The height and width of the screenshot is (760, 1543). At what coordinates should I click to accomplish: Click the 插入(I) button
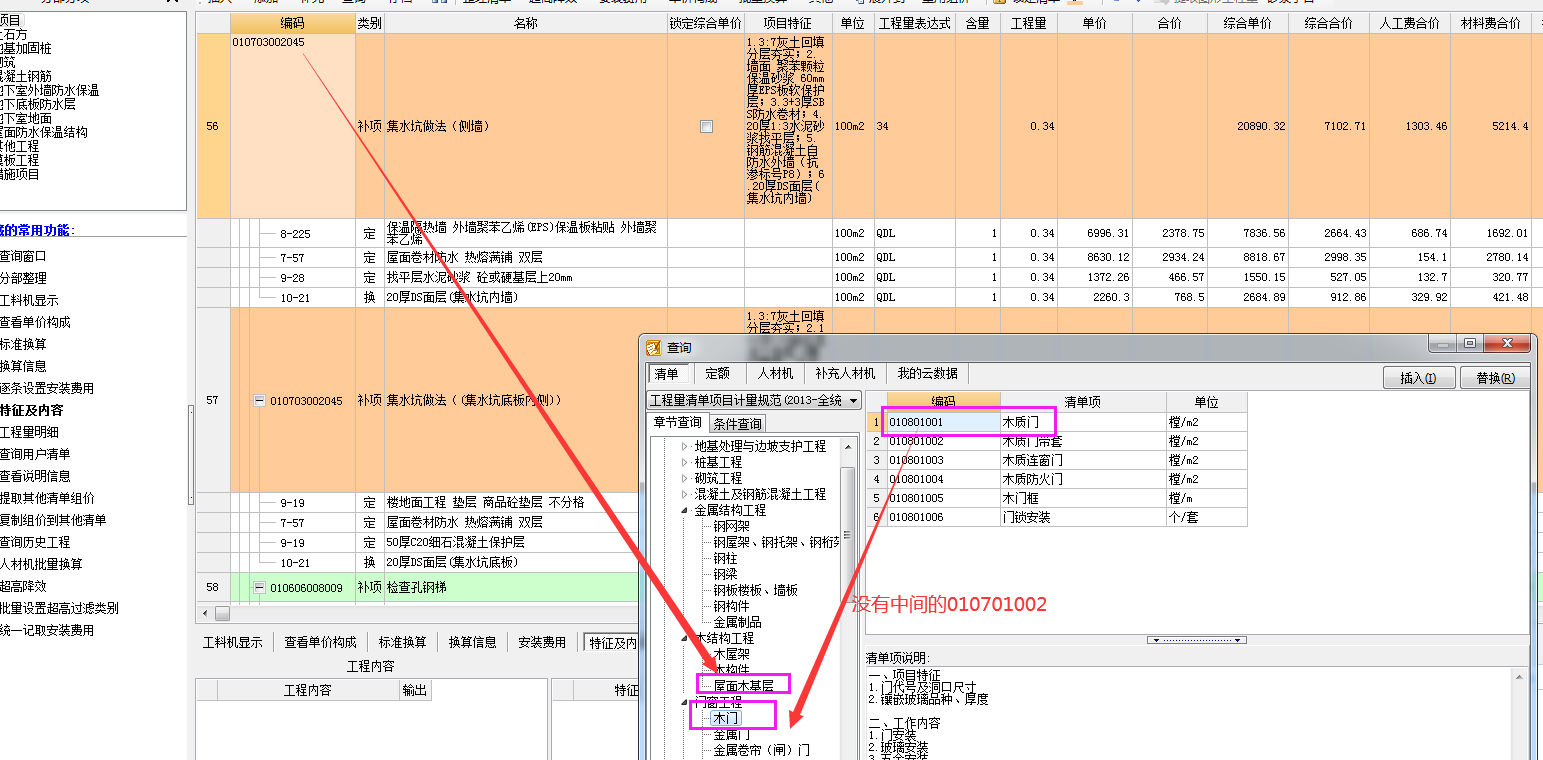pyautogui.click(x=1419, y=378)
